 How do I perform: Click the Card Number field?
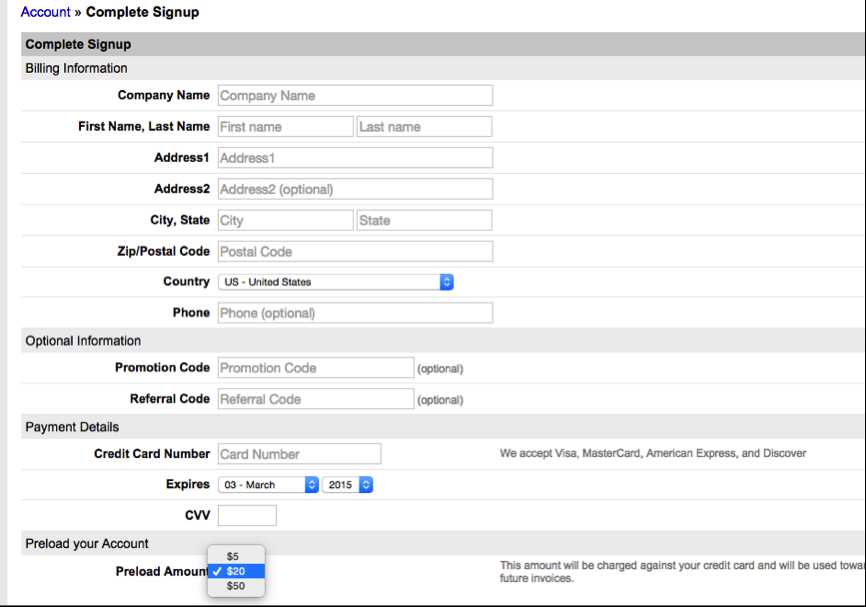click(x=299, y=454)
